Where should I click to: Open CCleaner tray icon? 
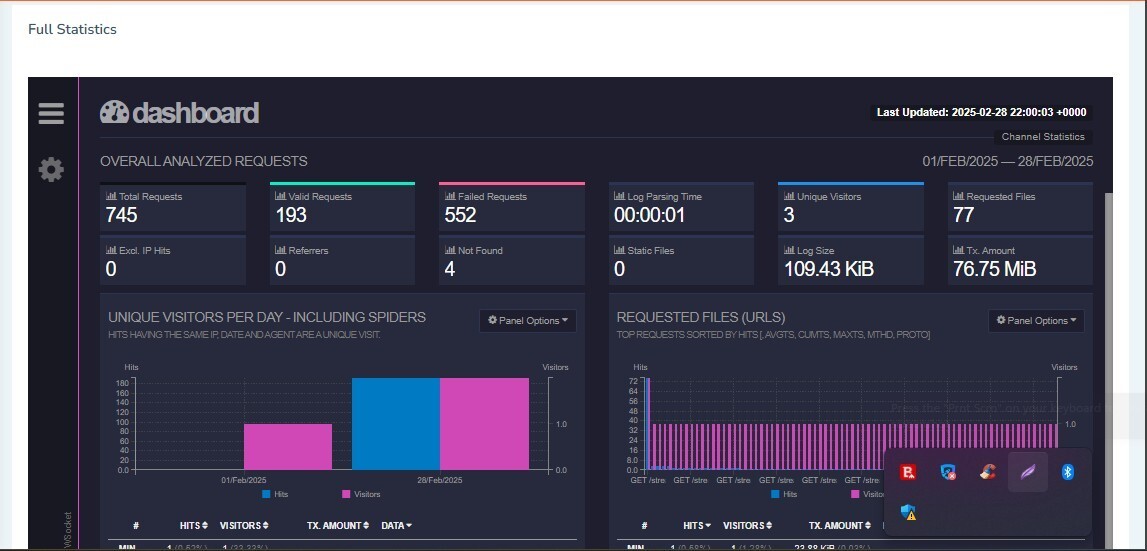coord(988,472)
